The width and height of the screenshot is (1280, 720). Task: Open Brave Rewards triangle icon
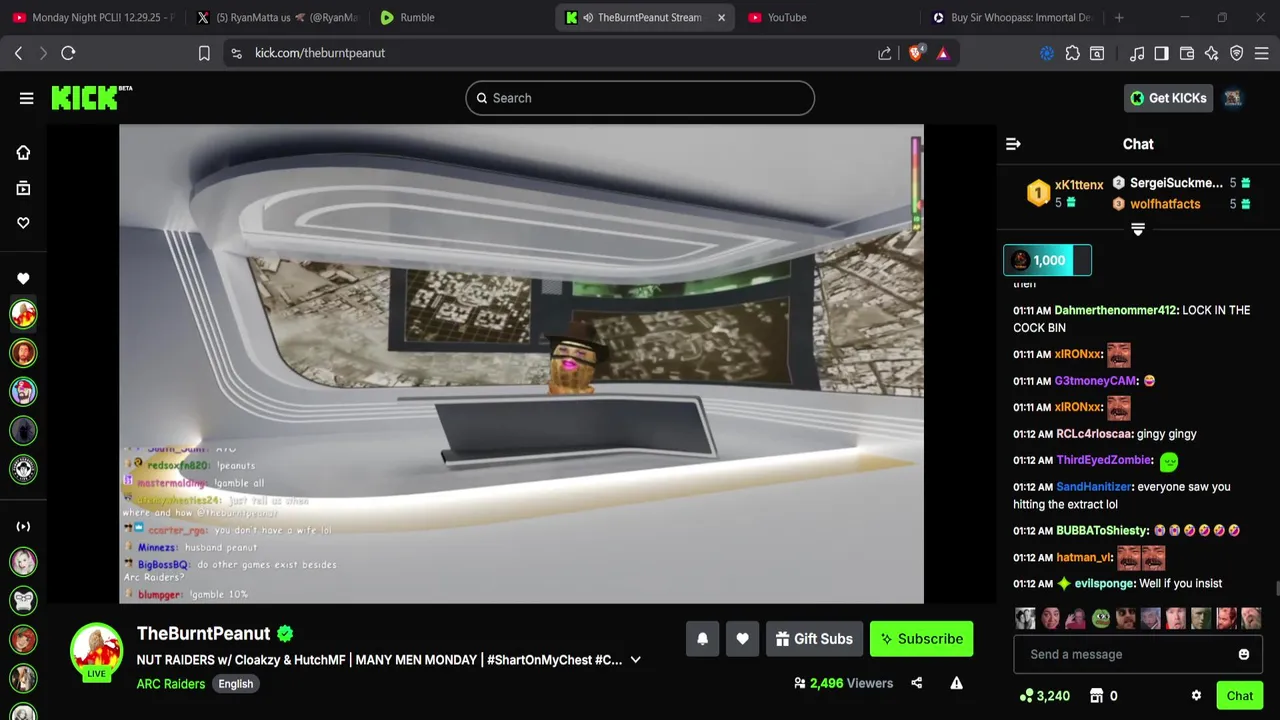click(x=942, y=53)
